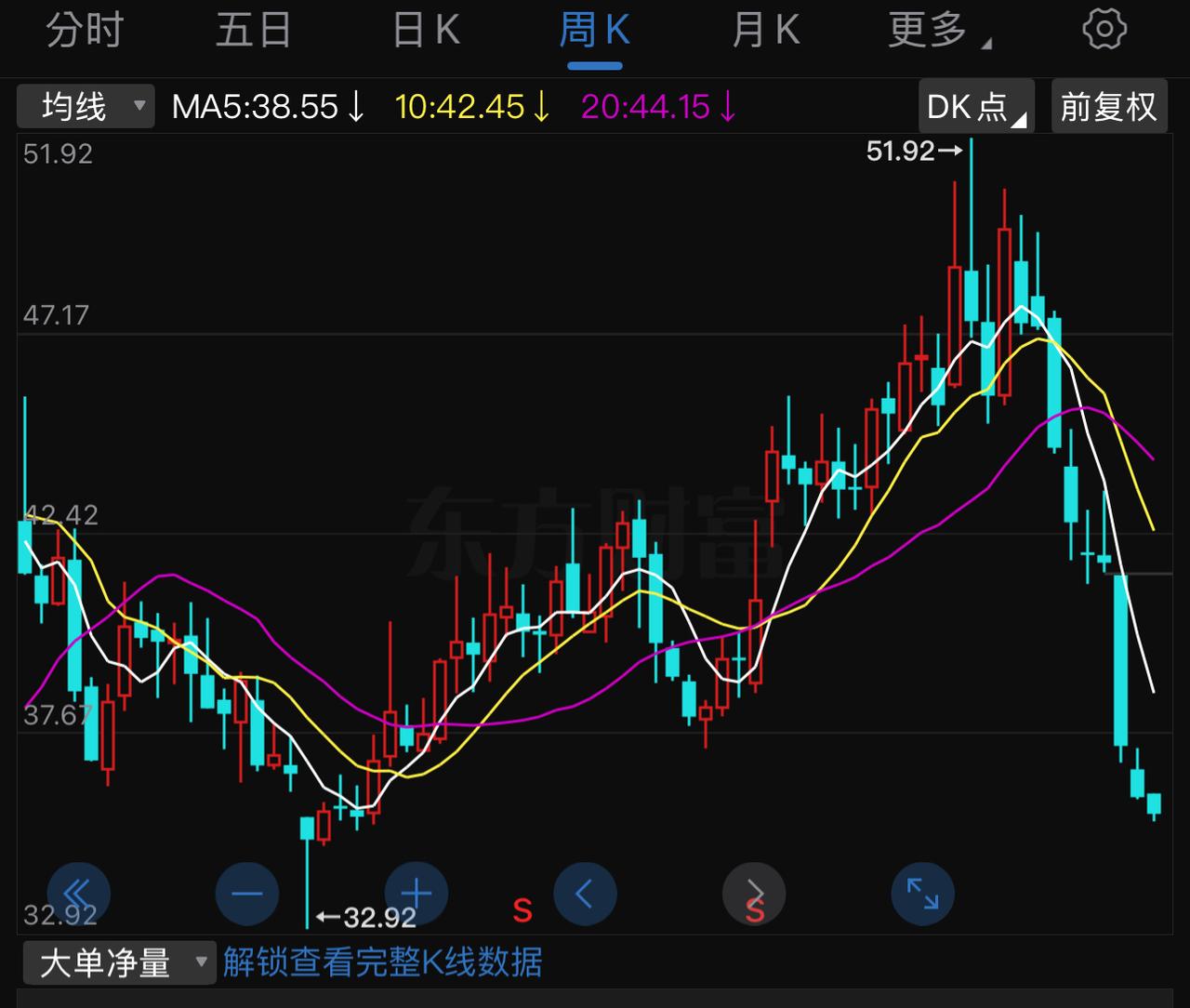Click 解锁查看完整K线数据 link
Image resolution: width=1190 pixels, height=1008 pixels.
[382, 962]
